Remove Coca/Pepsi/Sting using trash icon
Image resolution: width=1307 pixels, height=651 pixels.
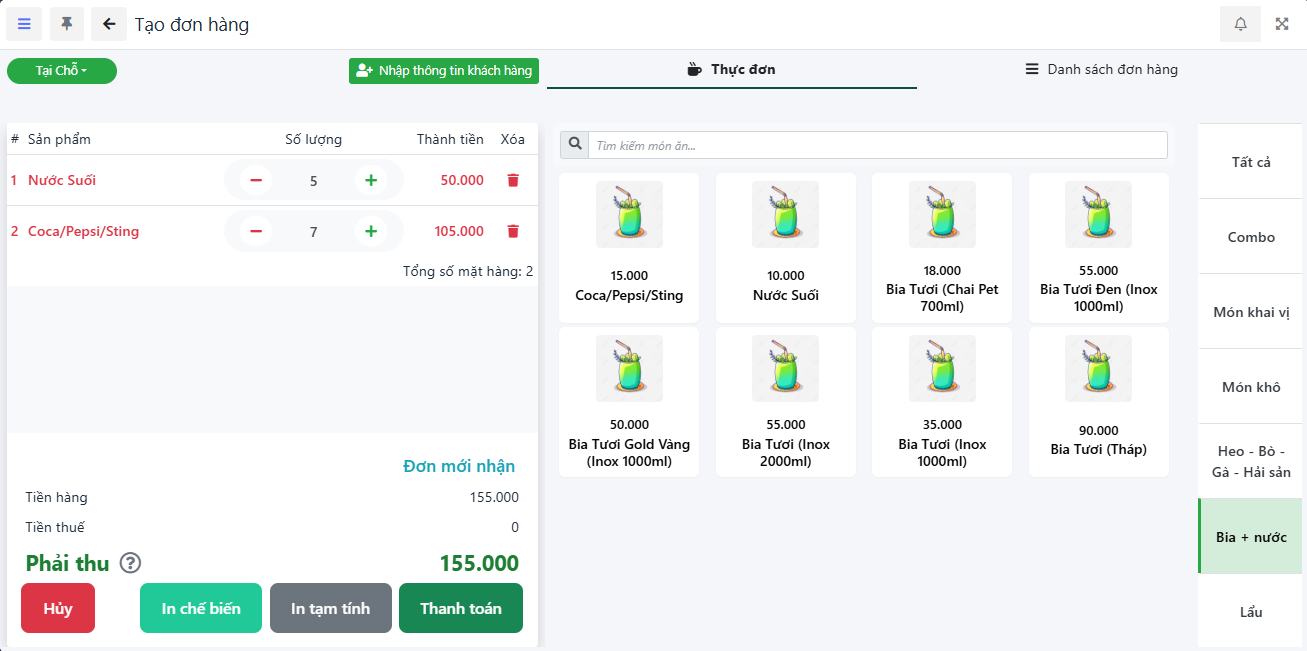[x=513, y=231]
